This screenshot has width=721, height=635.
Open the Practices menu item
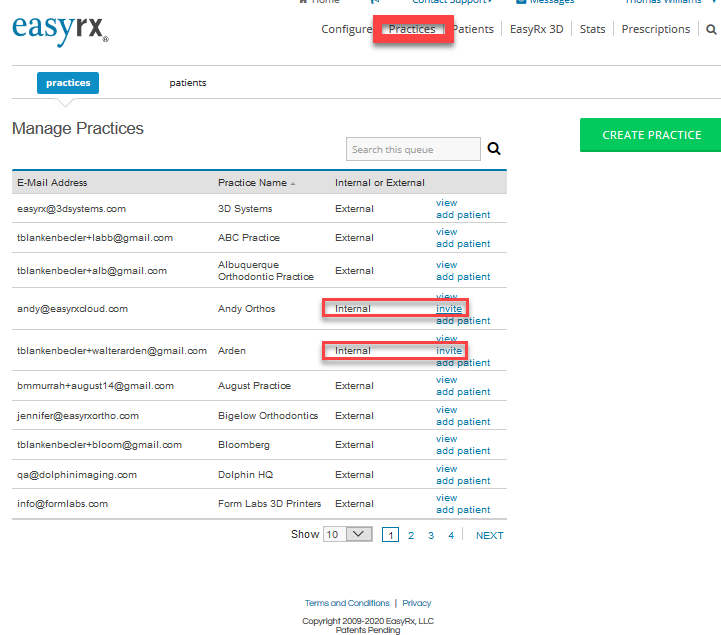[x=412, y=29]
